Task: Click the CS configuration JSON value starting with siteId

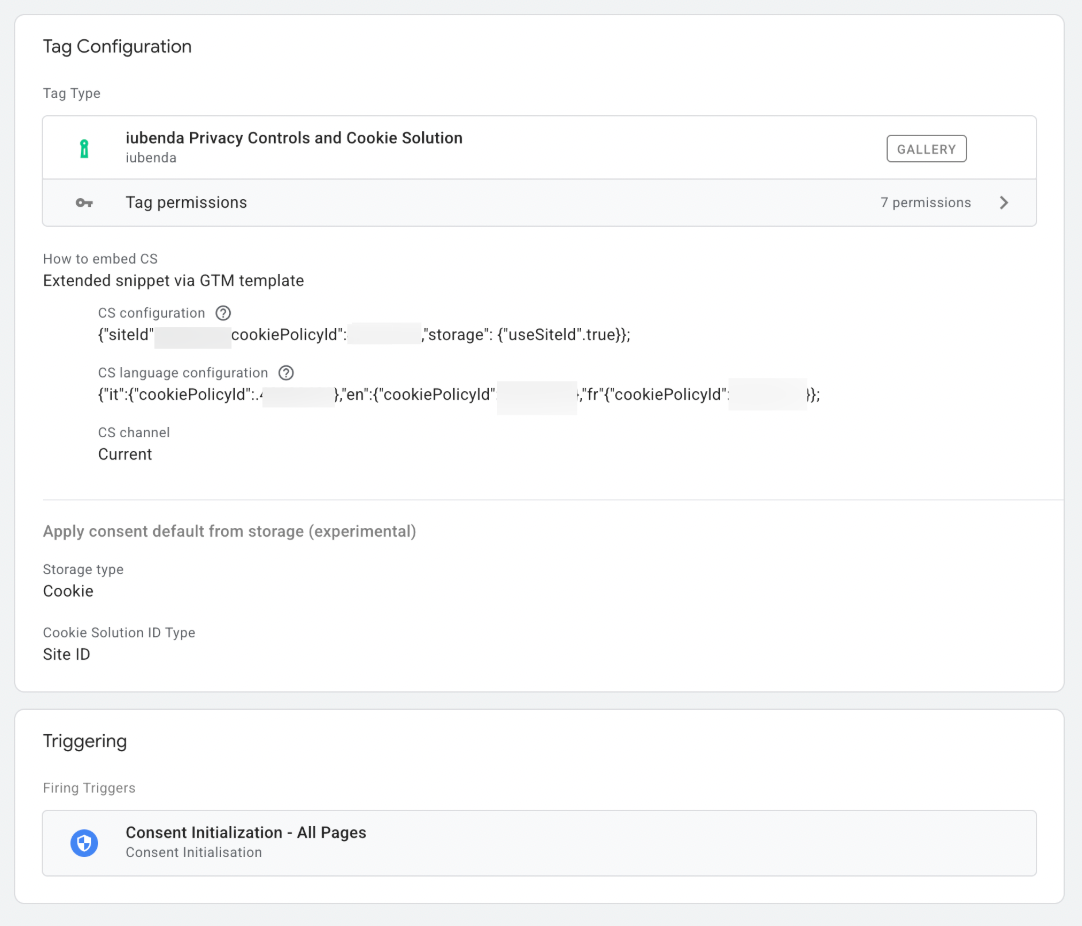Action: 364,335
